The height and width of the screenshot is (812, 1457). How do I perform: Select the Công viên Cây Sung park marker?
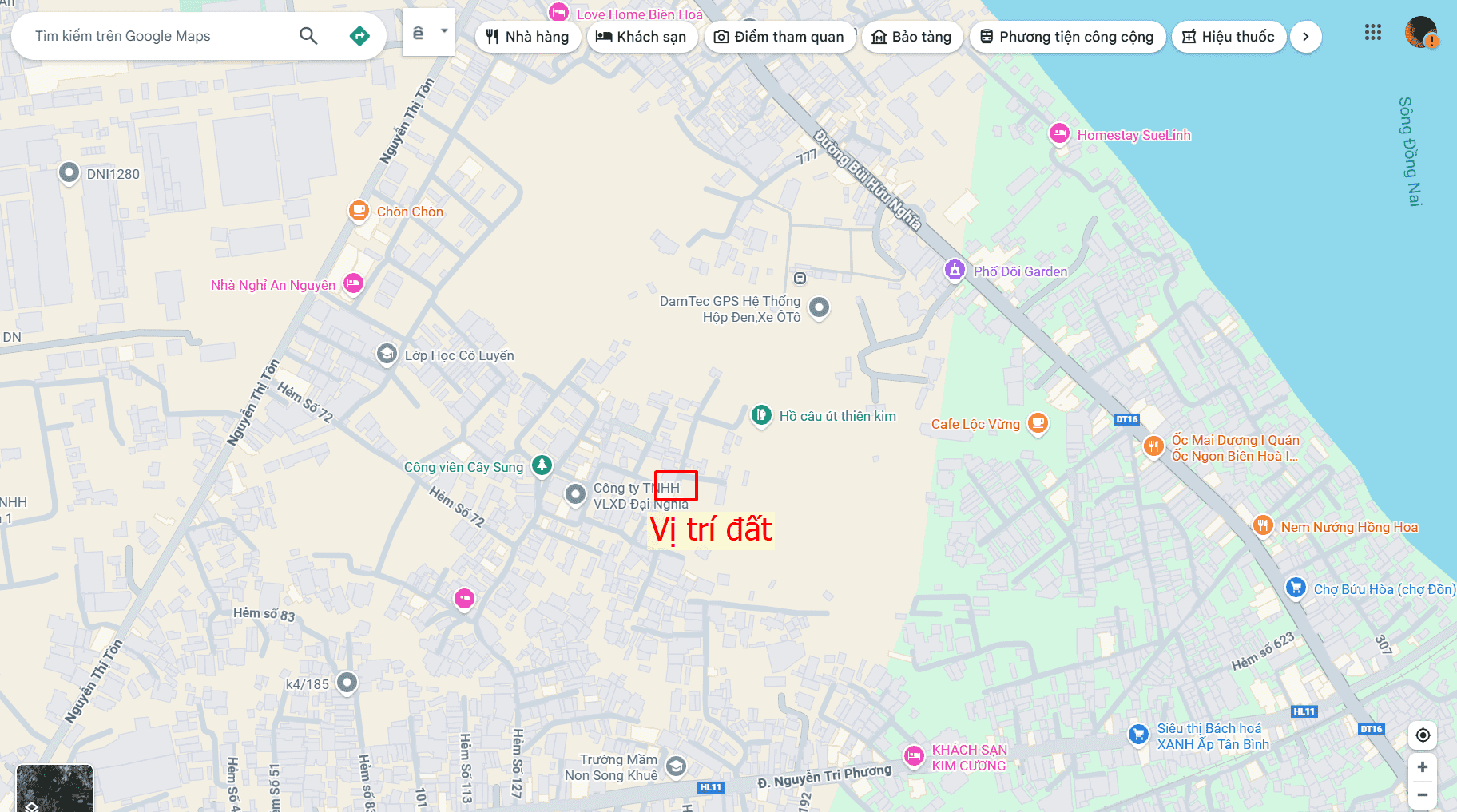[542, 465]
